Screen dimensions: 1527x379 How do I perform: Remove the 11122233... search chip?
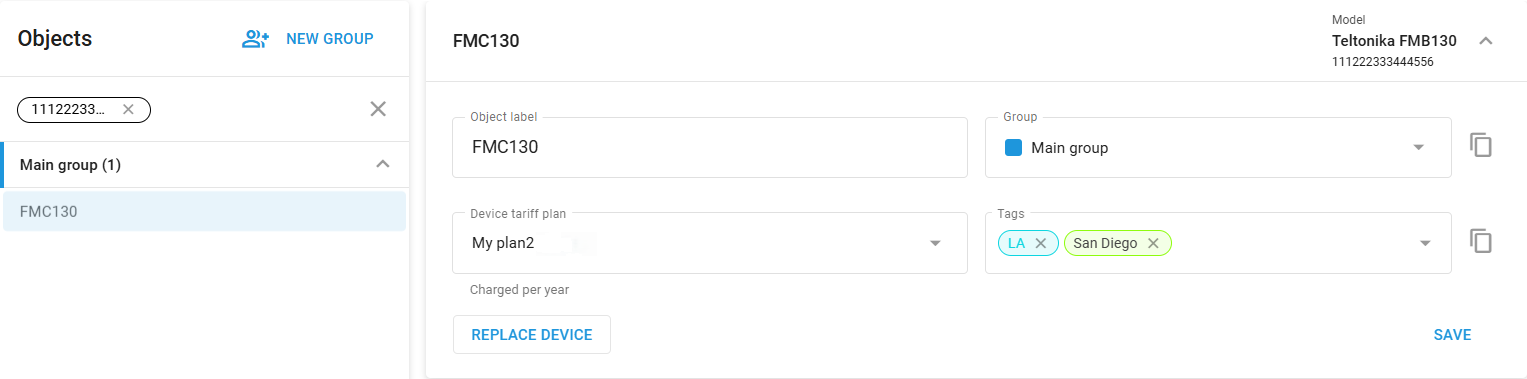tap(128, 109)
